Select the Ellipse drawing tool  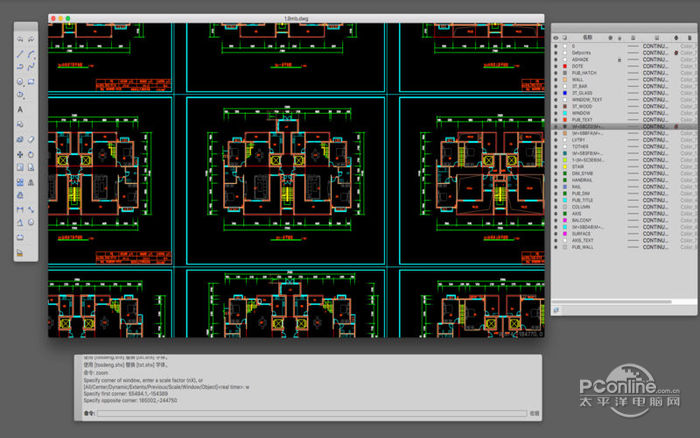20,95
